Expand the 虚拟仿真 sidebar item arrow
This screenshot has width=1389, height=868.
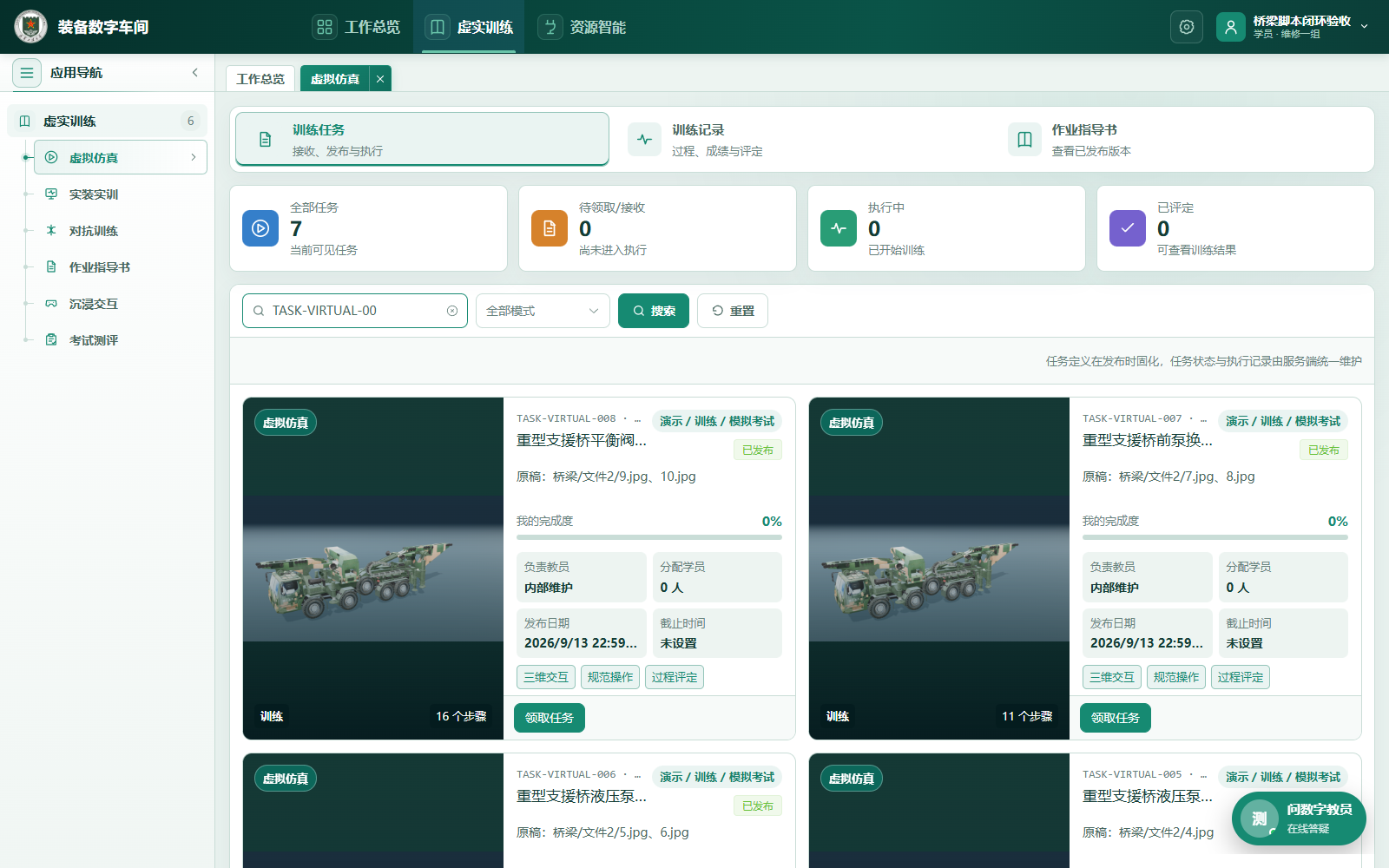(193, 157)
